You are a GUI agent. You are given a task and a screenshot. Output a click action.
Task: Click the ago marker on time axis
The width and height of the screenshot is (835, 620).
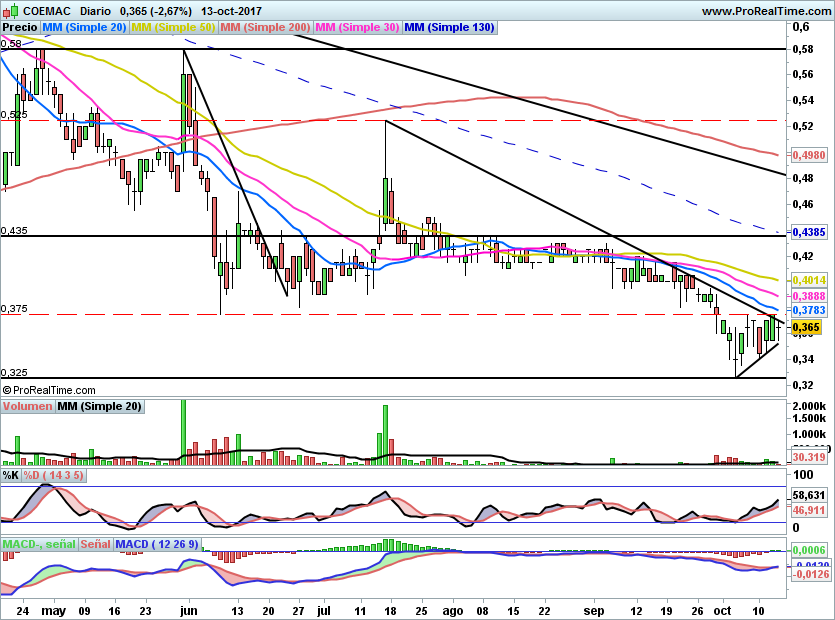tap(453, 611)
